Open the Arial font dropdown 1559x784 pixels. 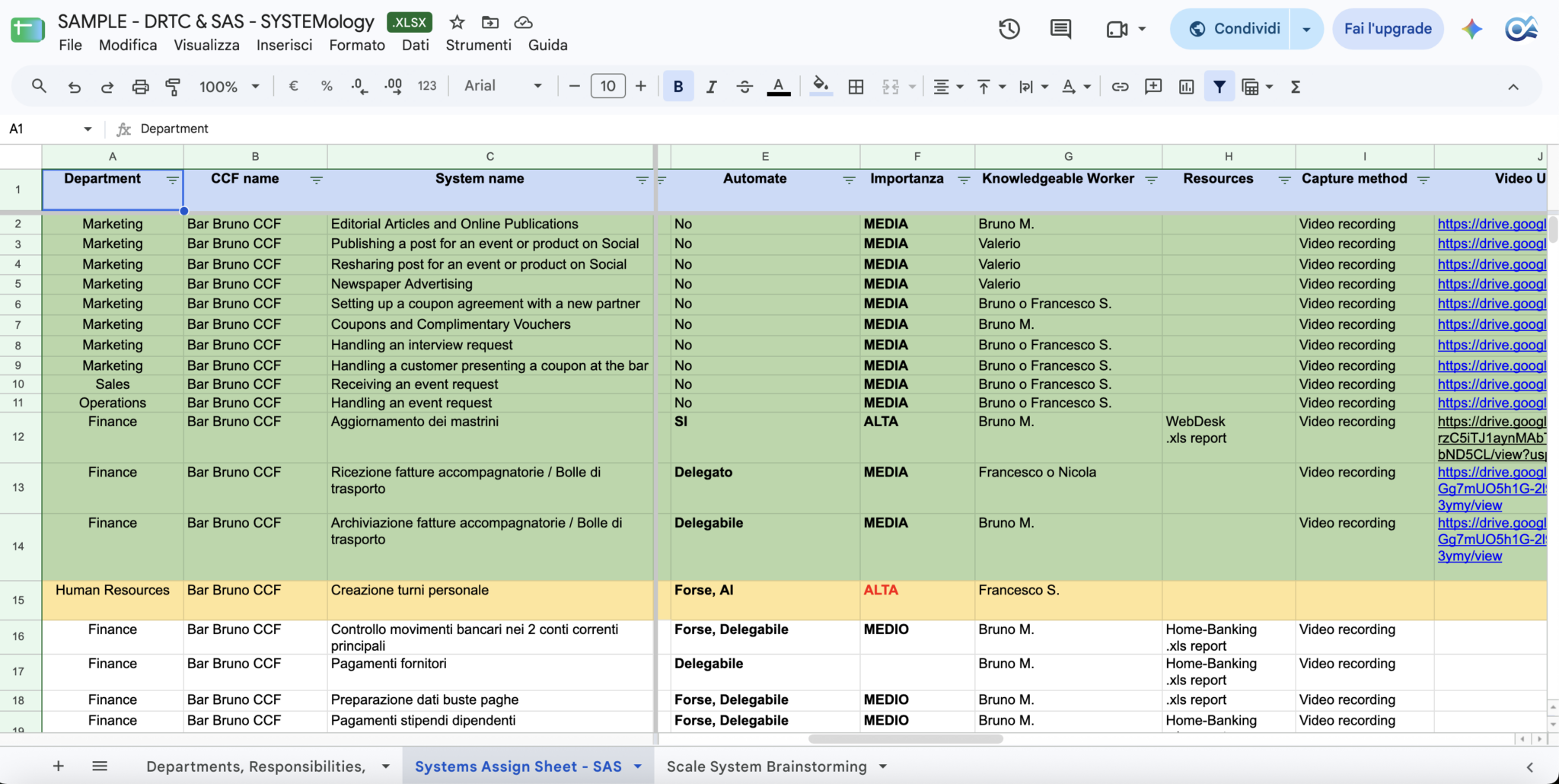502,86
